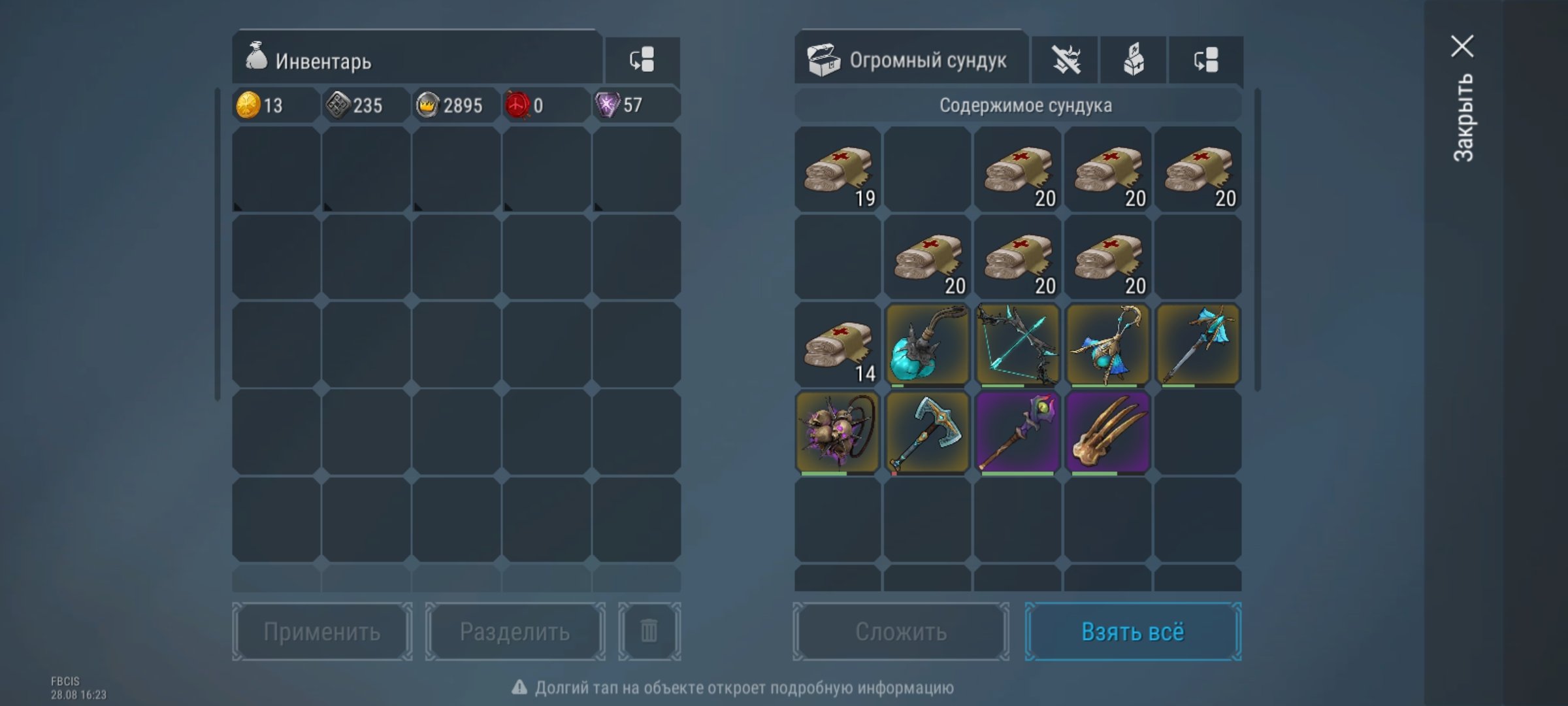
Task: Click the Разделить button
Action: [515, 631]
